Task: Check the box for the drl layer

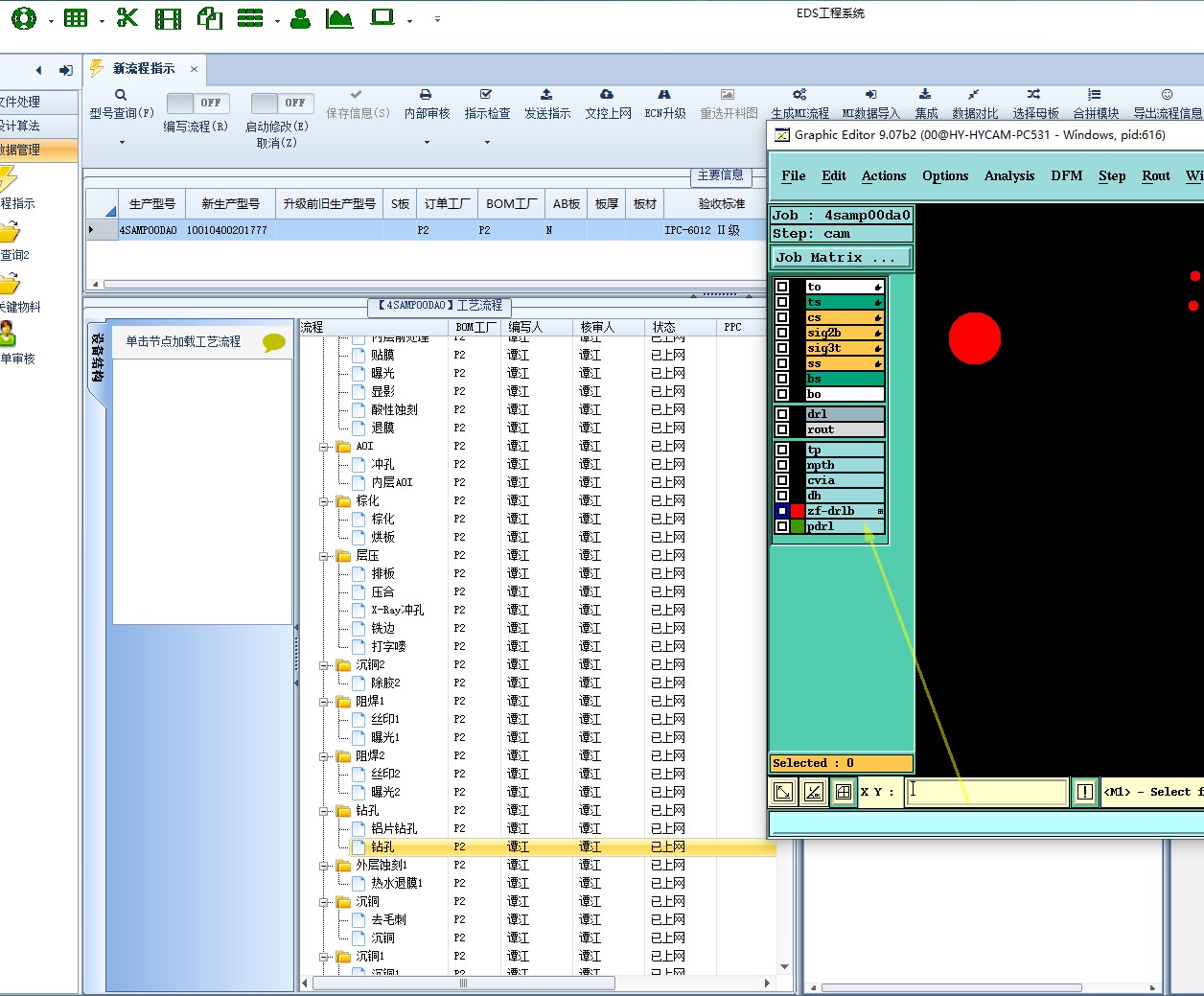Action: [782, 414]
